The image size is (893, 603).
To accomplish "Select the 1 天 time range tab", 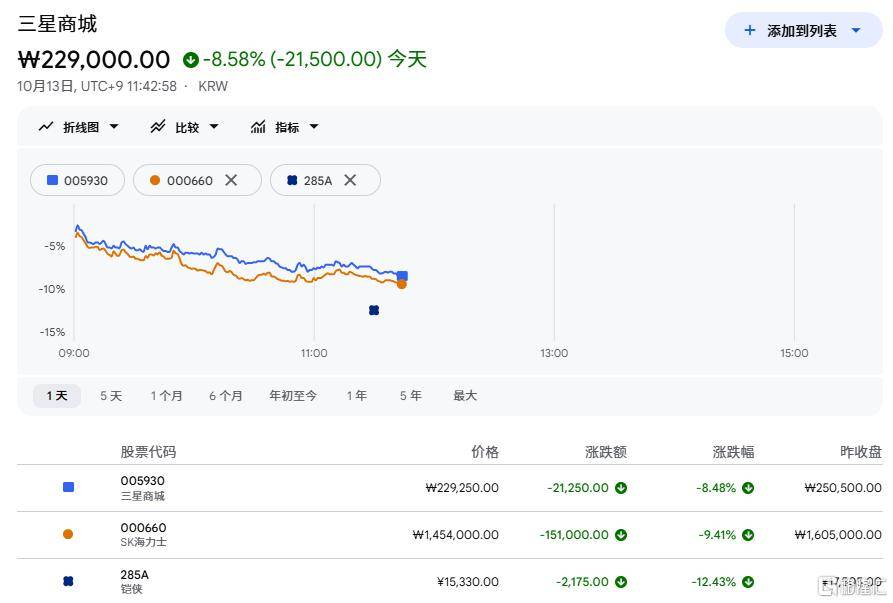I will coord(57,396).
